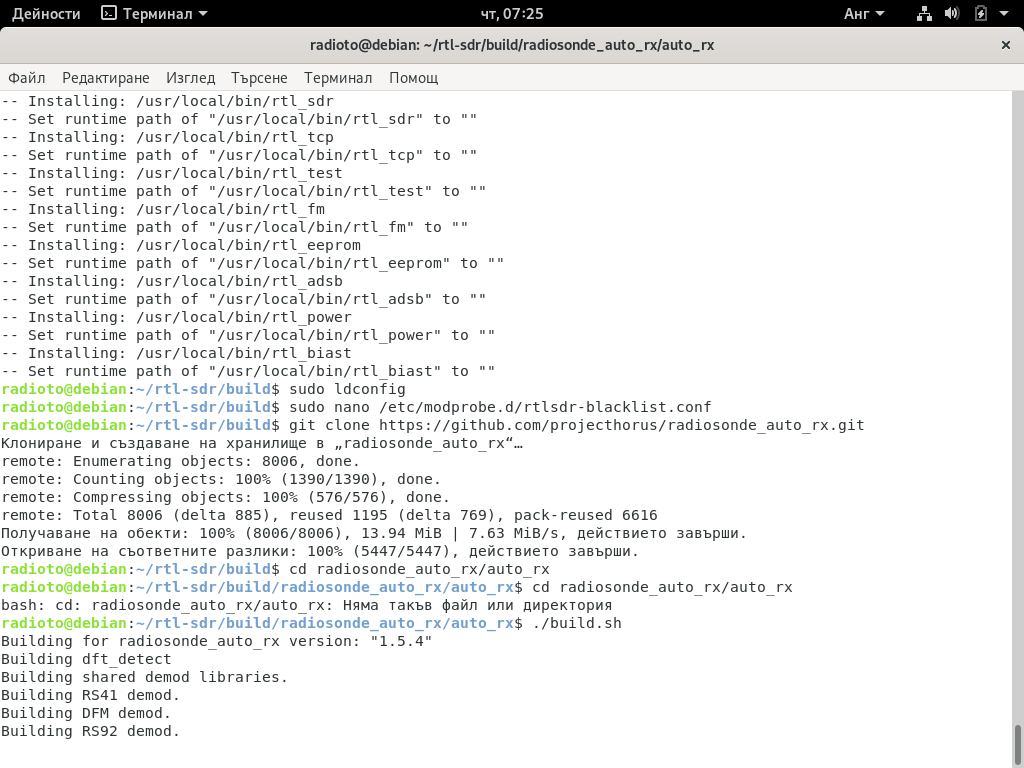This screenshot has height=768, width=1024.
Task: Open the Анг keyboard layout selector
Action: point(863,14)
